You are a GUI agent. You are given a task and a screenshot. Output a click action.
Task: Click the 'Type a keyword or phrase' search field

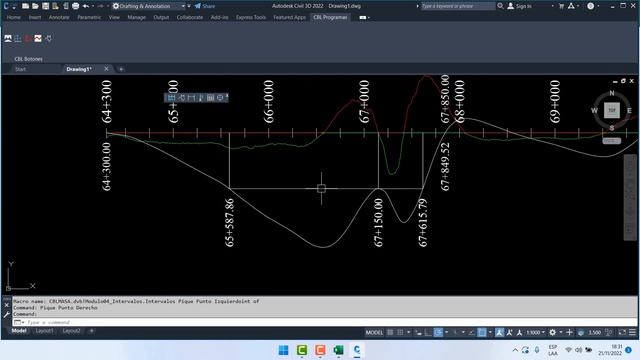click(x=458, y=6)
